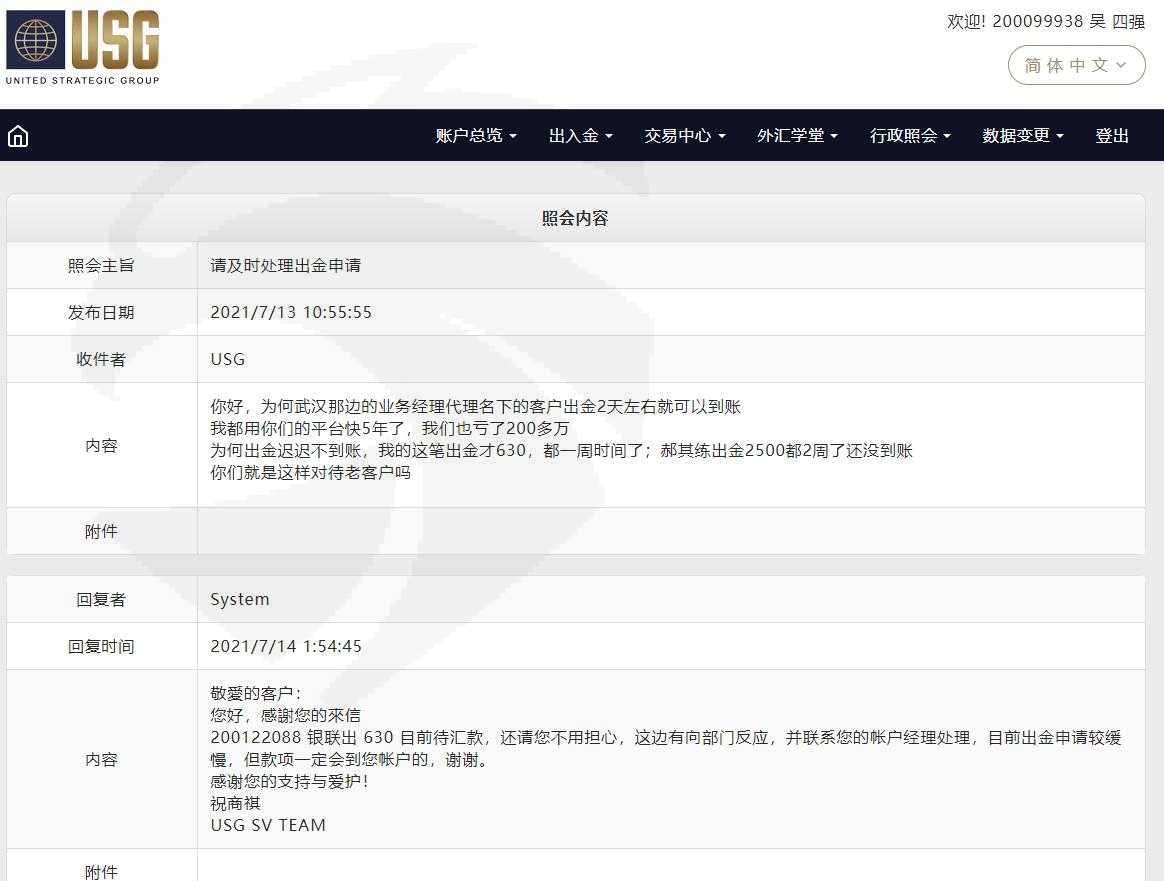Click the USG United Strategic Group logo

pyautogui.click(x=83, y=47)
